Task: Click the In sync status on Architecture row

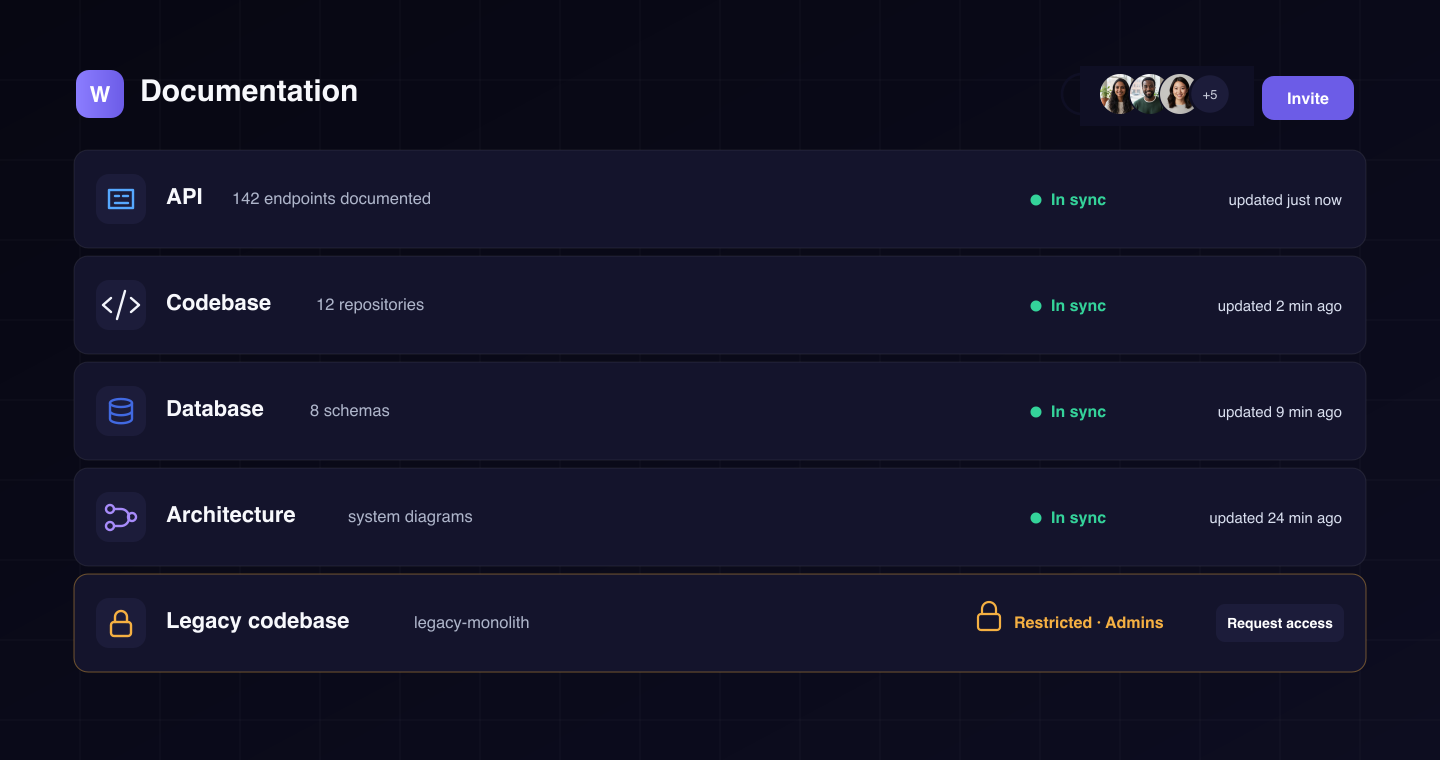Action: (x=1068, y=518)
